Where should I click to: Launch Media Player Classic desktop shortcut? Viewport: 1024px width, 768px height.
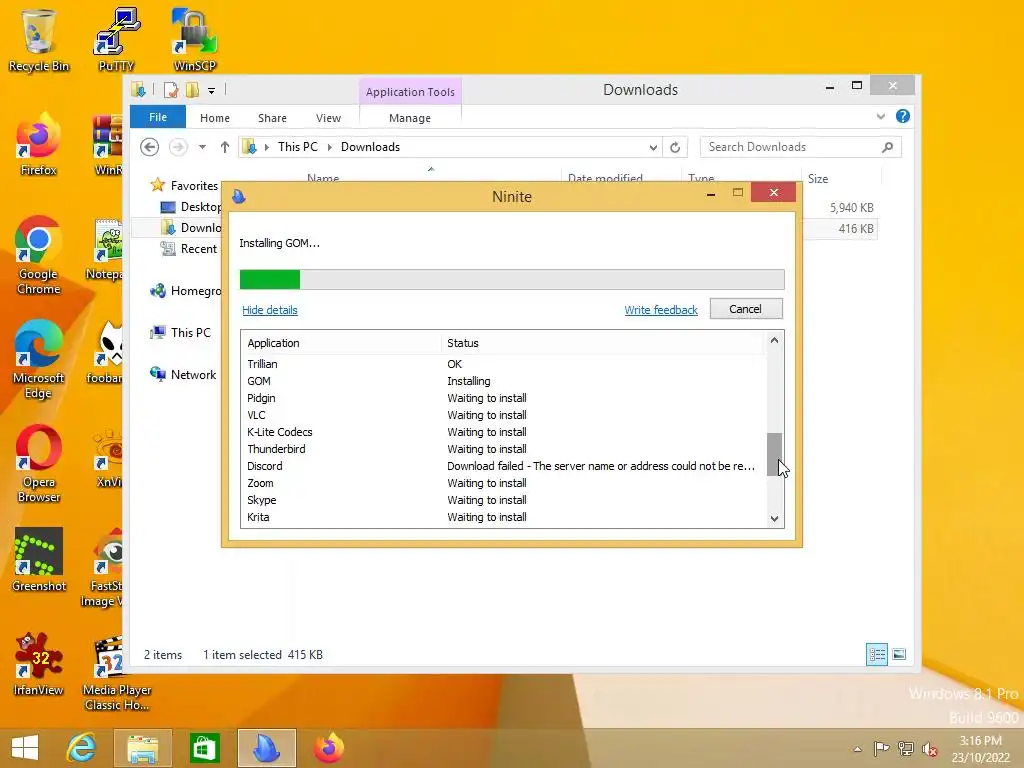click(117, 673)
